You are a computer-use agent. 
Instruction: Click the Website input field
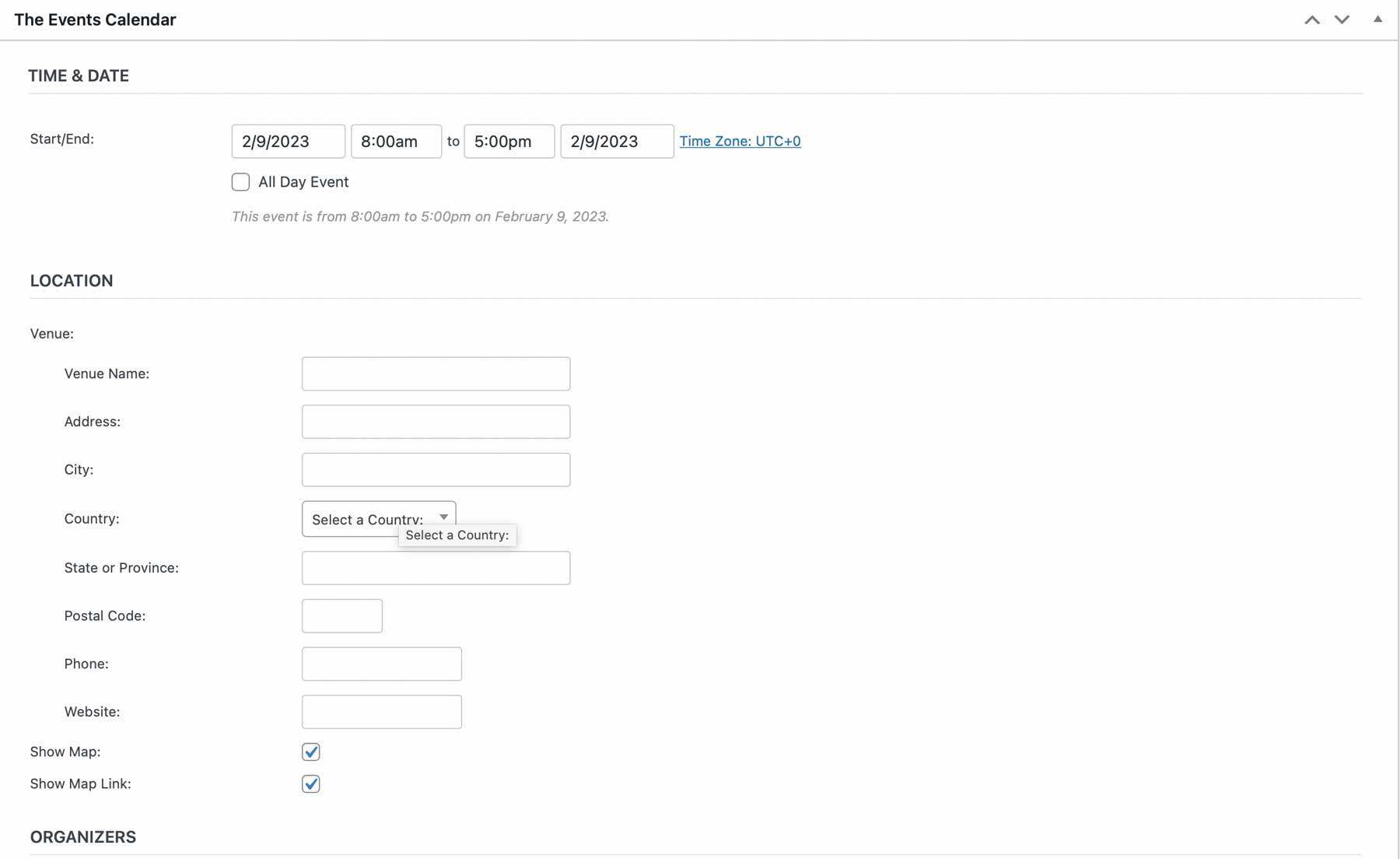click(x=381, y=711)
